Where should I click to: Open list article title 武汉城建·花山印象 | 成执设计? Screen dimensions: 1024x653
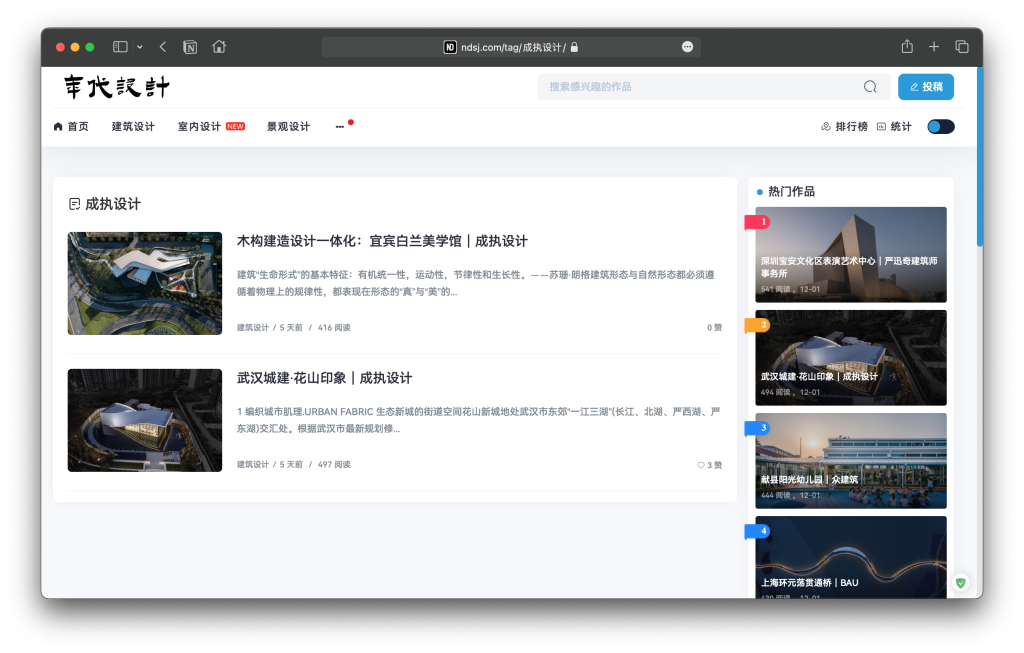[325, 378]
